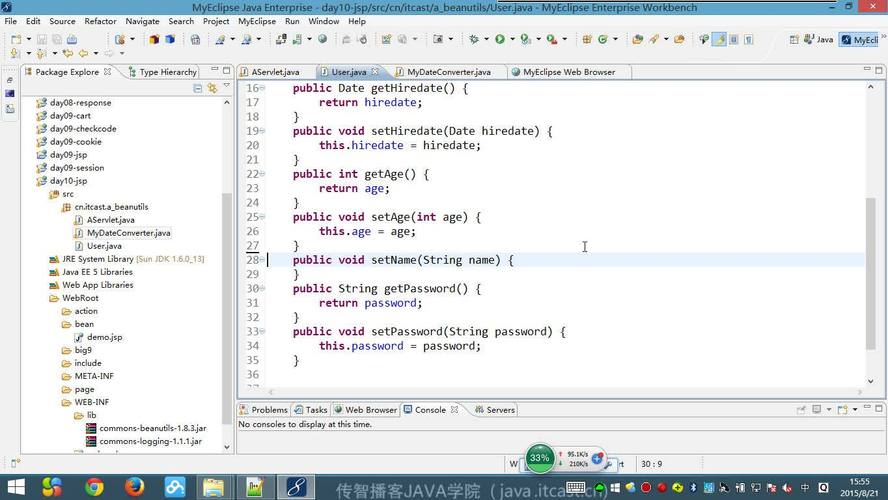Launch Firefox from the taskbar
Viewport: 888px width, 500px height.
(x=135, y=487)
